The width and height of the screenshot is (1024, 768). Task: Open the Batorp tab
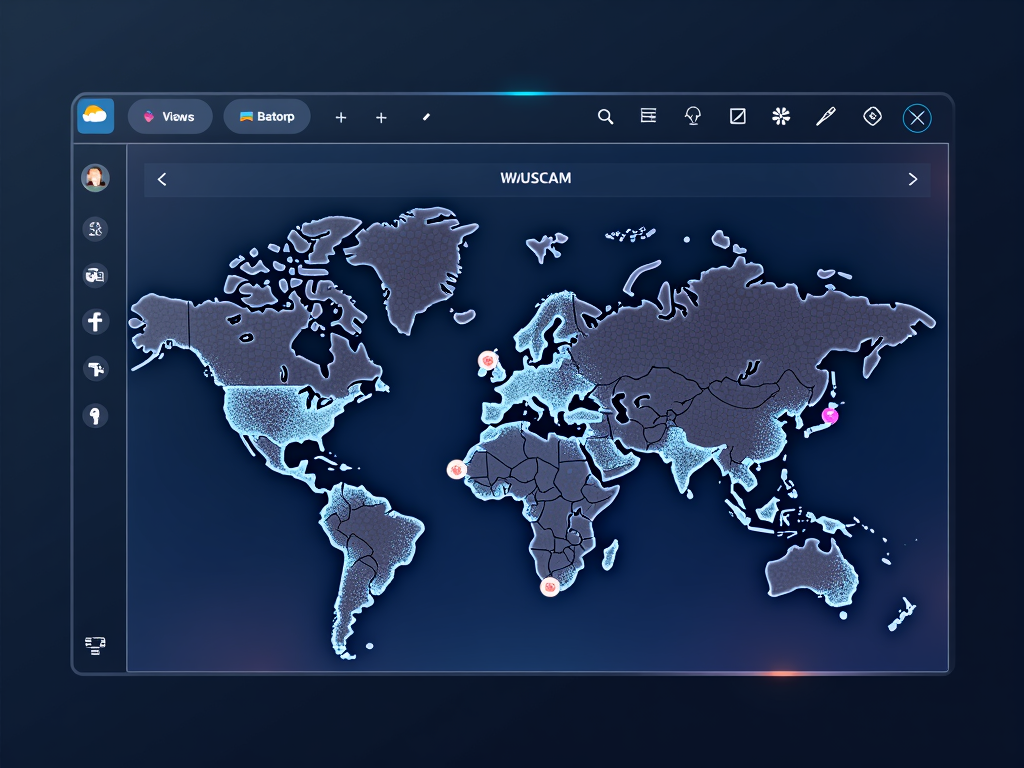(267, 117)
